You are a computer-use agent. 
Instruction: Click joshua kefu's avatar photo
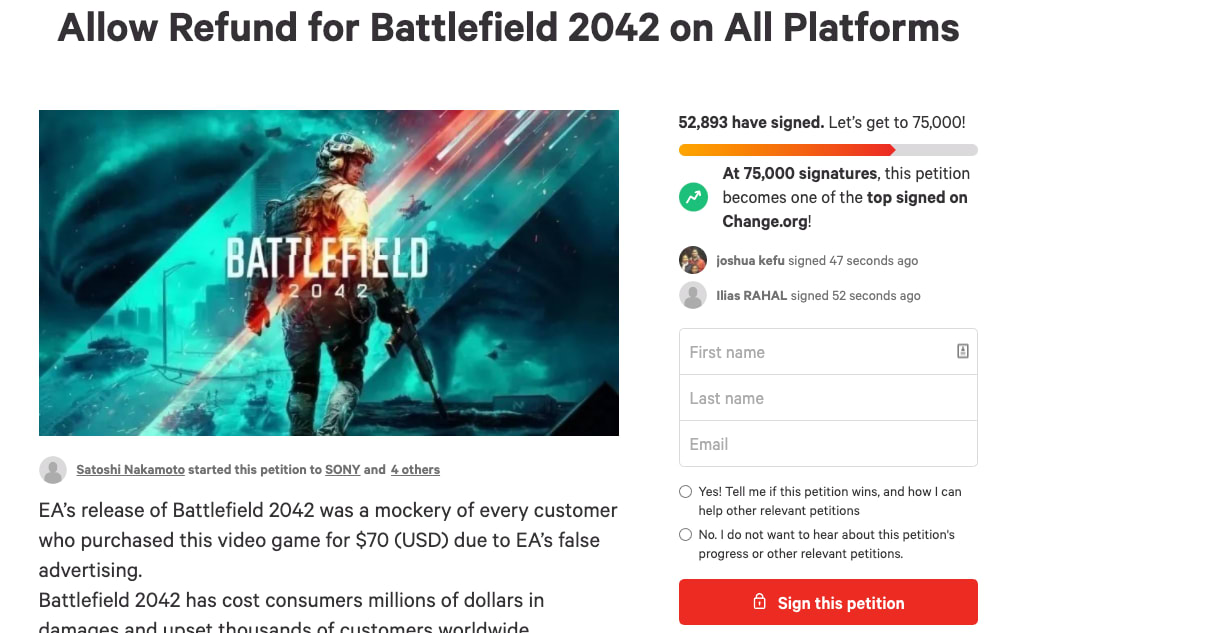(693, 260)
